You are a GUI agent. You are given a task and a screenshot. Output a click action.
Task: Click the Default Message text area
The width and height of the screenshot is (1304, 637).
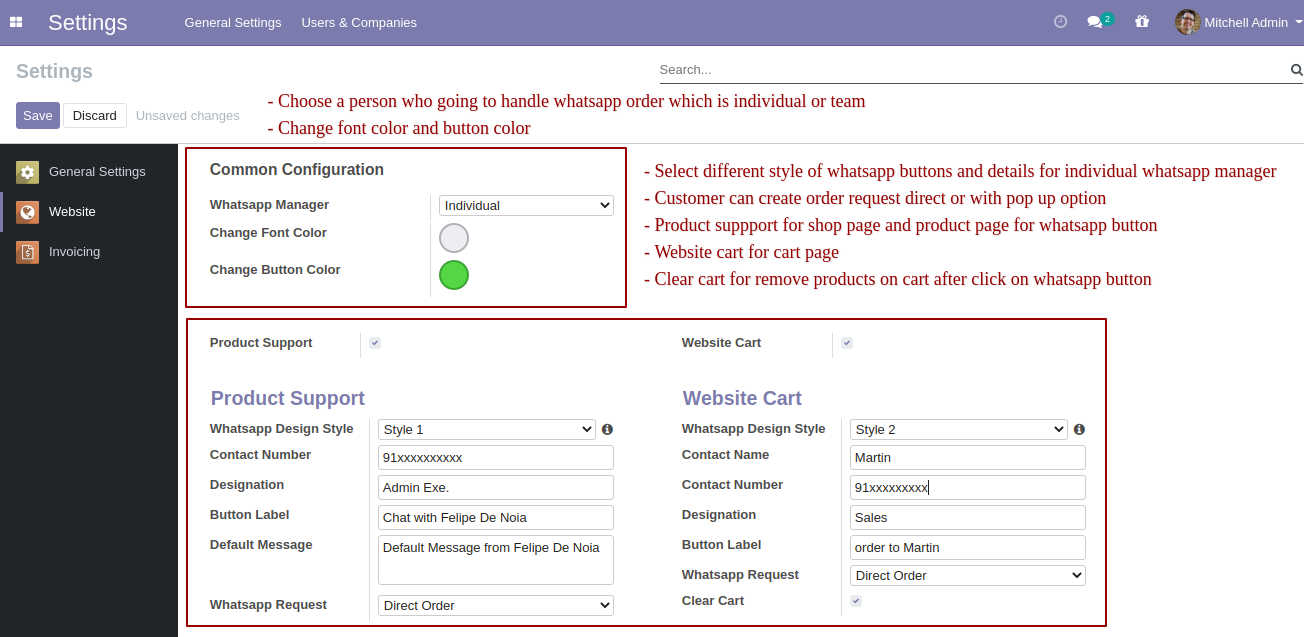pyautogui.click(x=496, y=560)
